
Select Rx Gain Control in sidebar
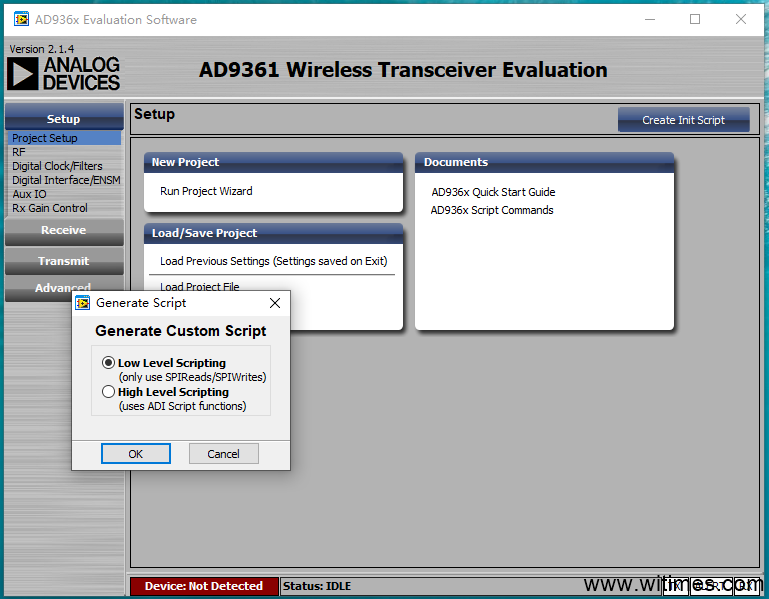[x=50, y=208]
